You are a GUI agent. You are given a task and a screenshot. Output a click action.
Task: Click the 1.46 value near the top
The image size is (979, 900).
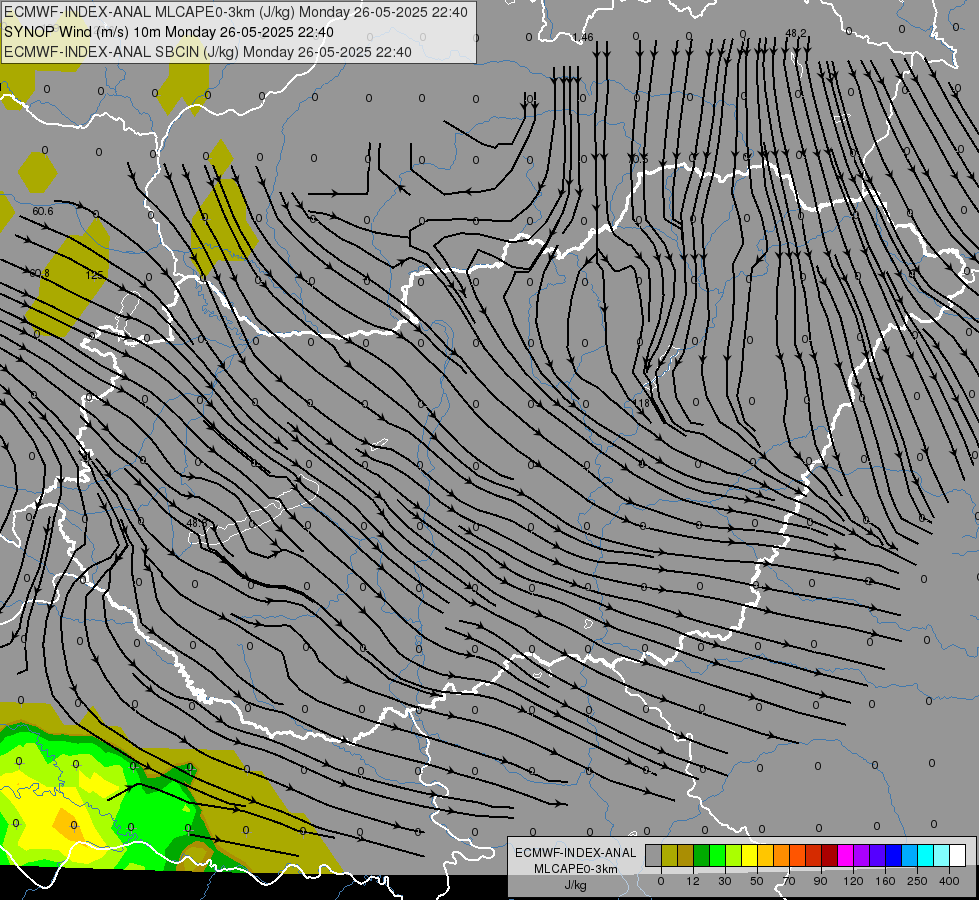[x=583, y=37]
